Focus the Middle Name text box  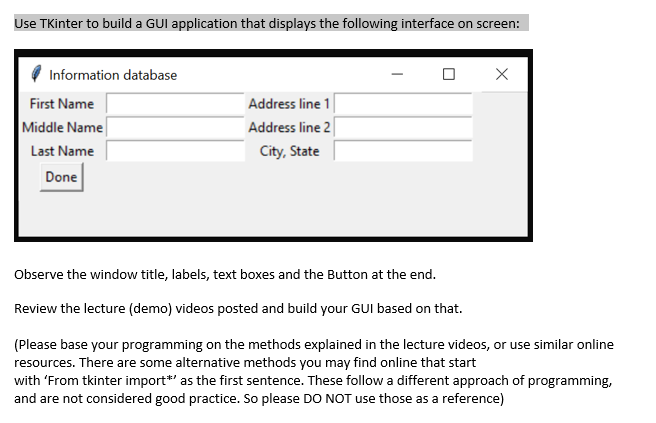coord(175,127)
